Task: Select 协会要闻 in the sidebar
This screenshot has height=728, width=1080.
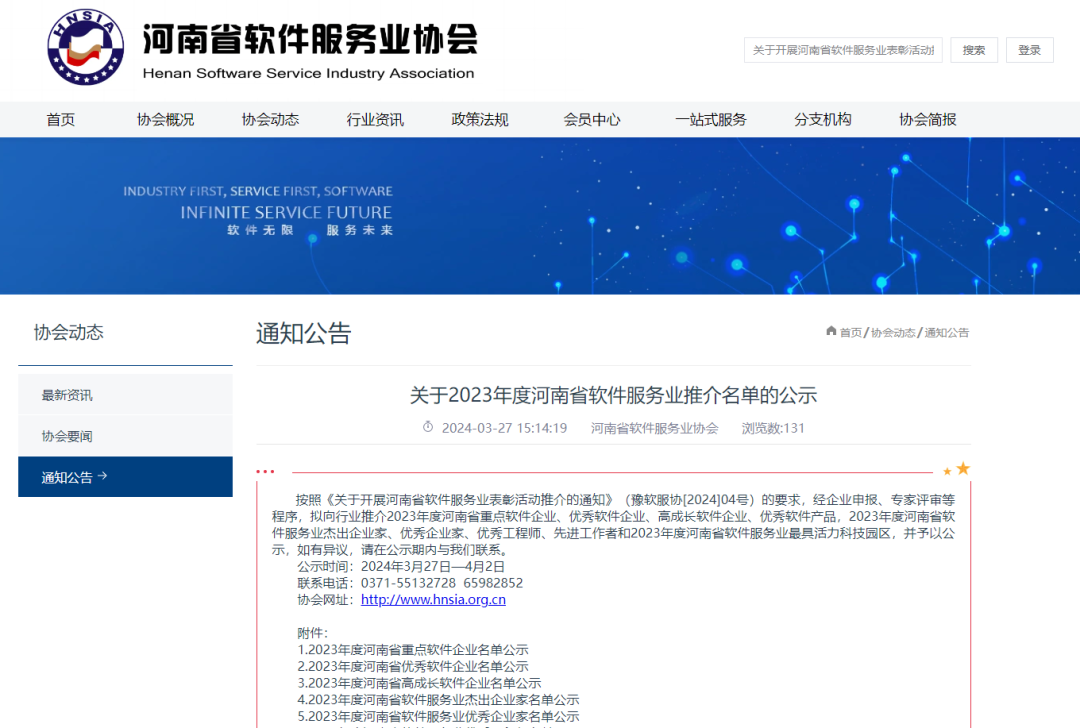Action: coord(67,436)
